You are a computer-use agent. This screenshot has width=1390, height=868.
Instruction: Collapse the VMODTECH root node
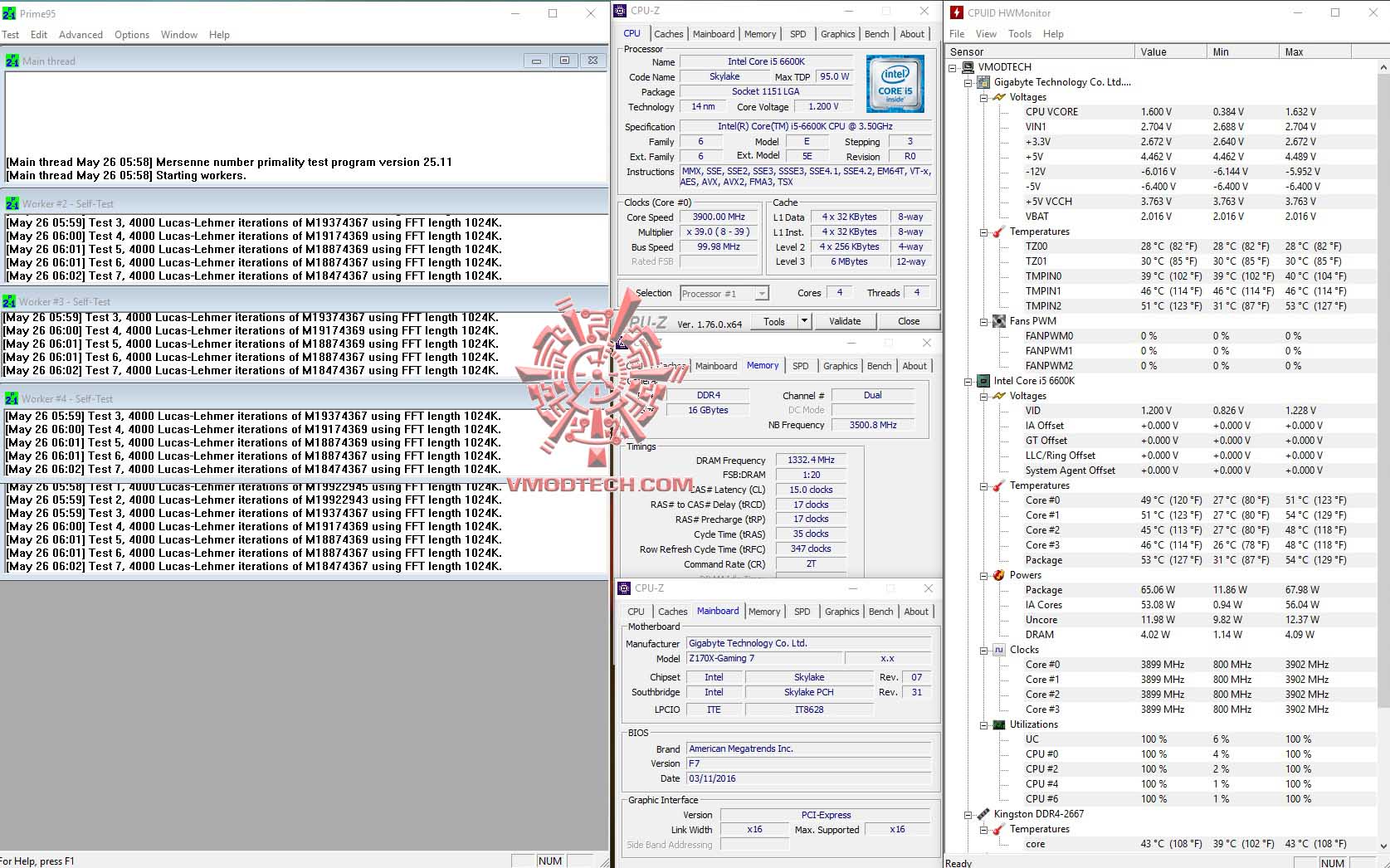(x=953, y=67)
